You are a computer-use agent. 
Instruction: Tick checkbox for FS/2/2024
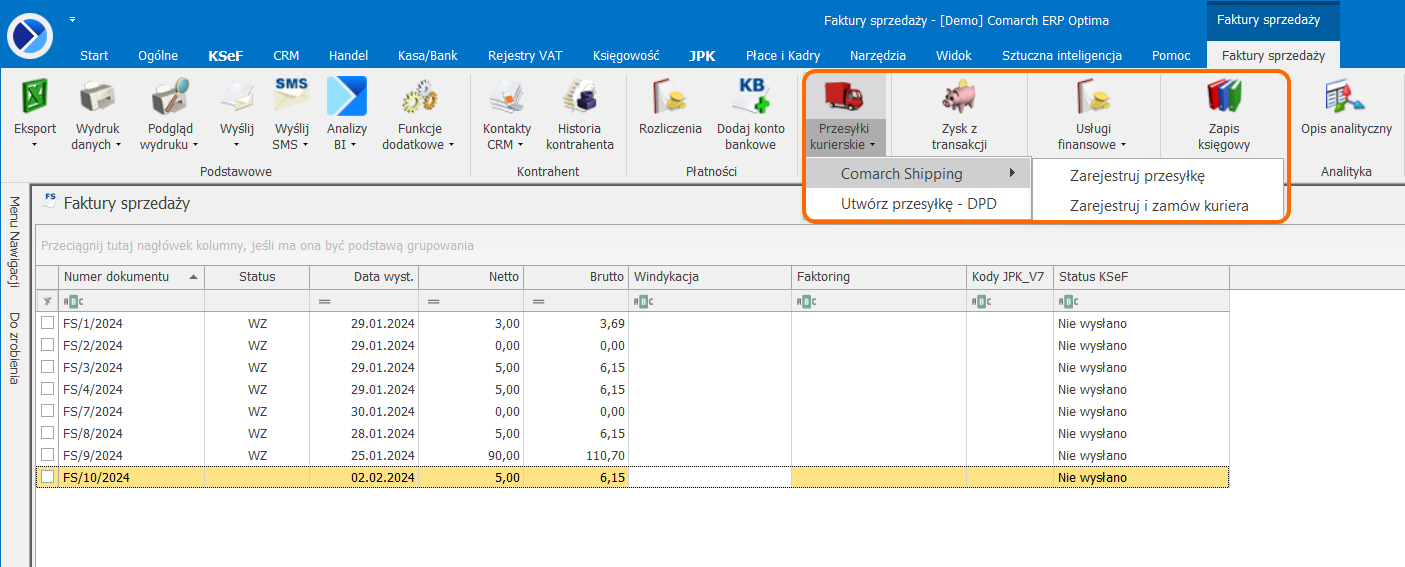pos(47,345)
